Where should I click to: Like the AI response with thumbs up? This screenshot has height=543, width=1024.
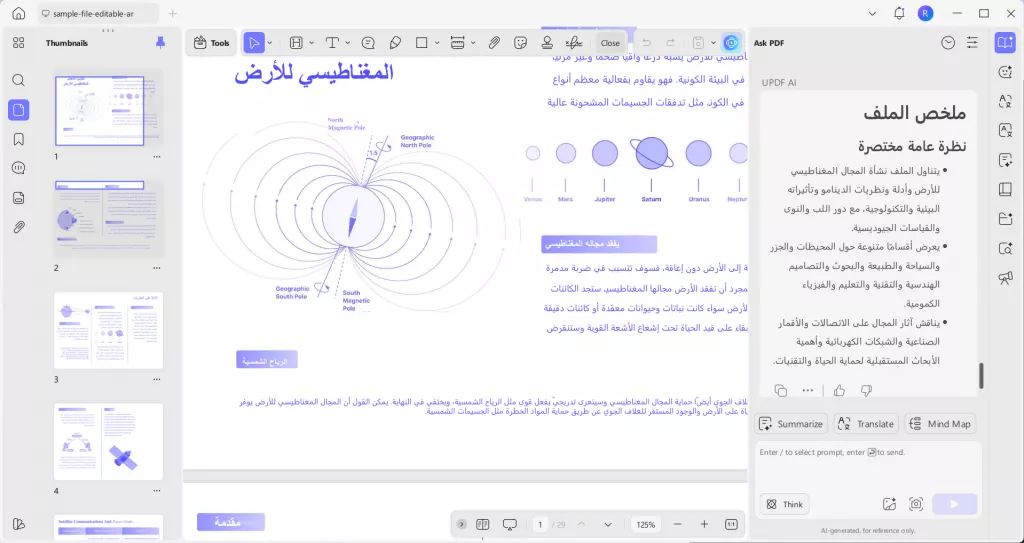[839, 391]
